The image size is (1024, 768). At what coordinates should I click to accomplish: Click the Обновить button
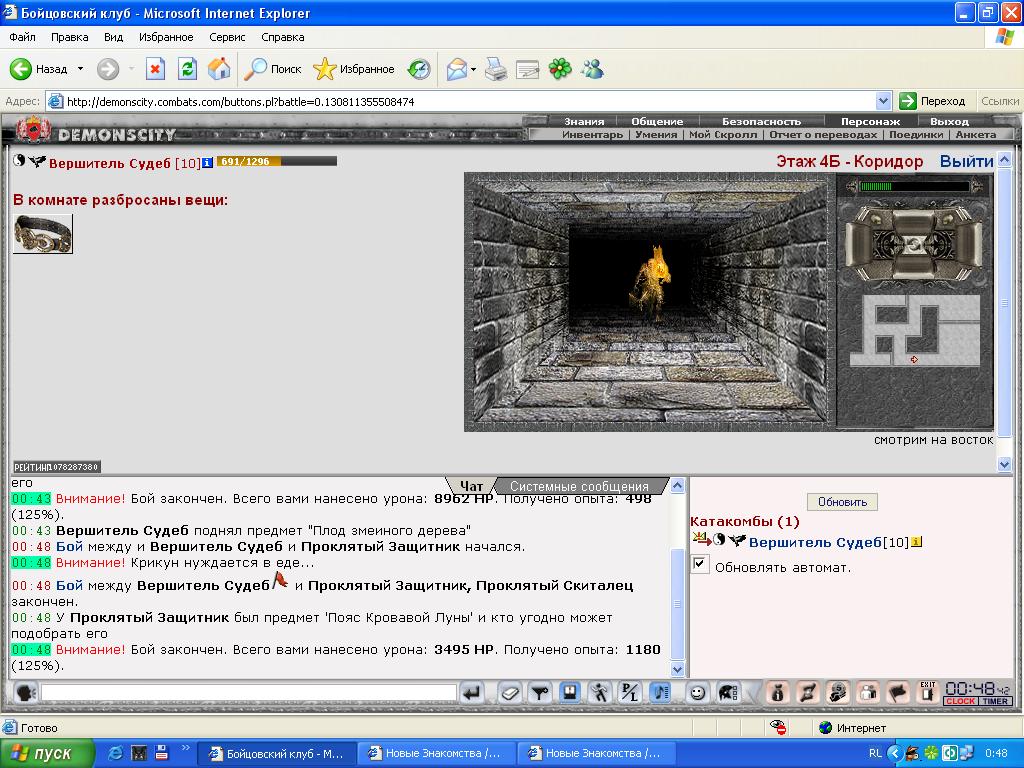click(842, 502)
